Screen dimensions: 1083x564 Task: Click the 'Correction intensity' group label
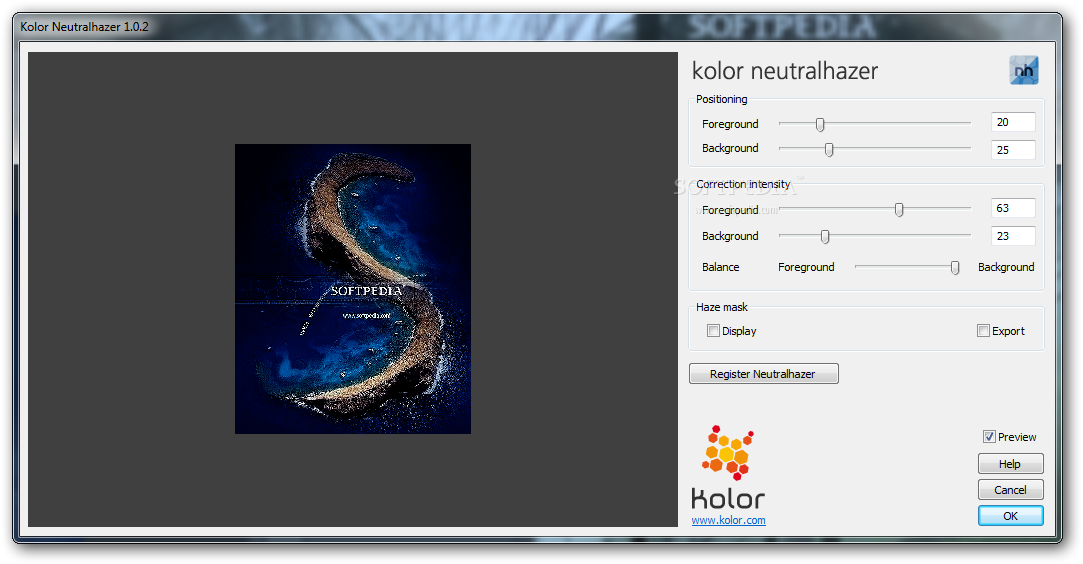(743, 184)
